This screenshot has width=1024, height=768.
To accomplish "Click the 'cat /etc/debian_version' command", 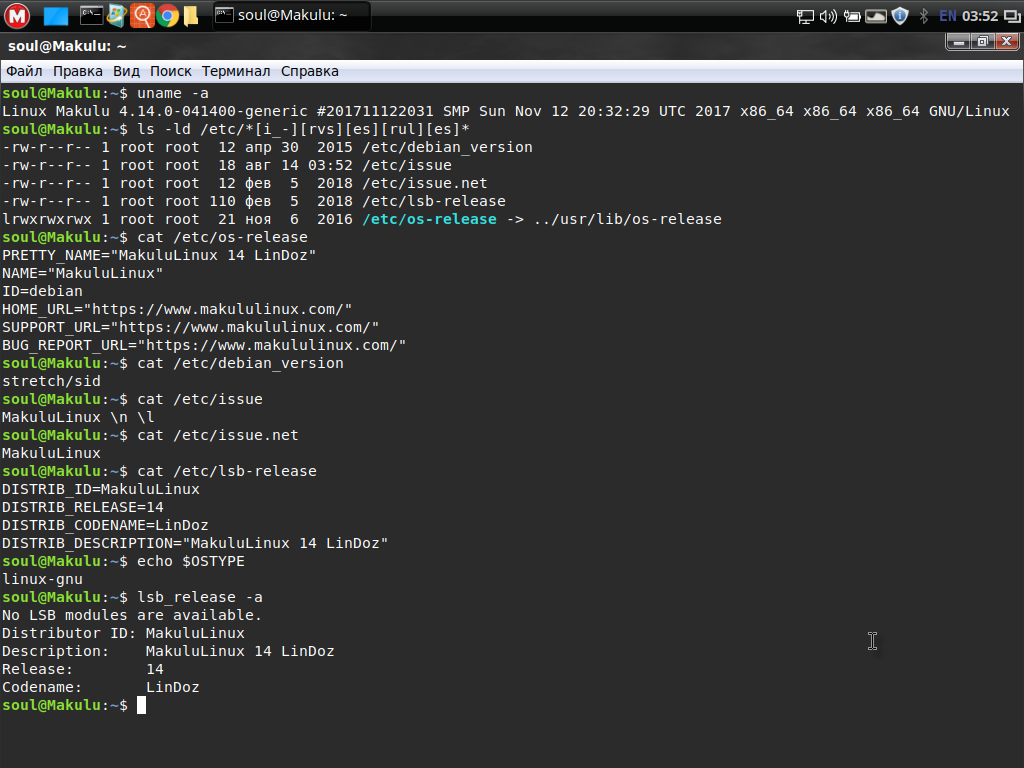I will click(x=240, y=363).
